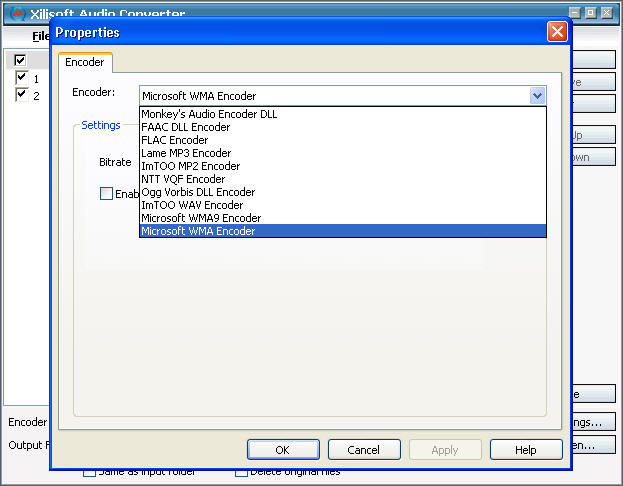623x486 pixels.
Task: Select Lame MP3 Encoder option
Action: point(343,153)
